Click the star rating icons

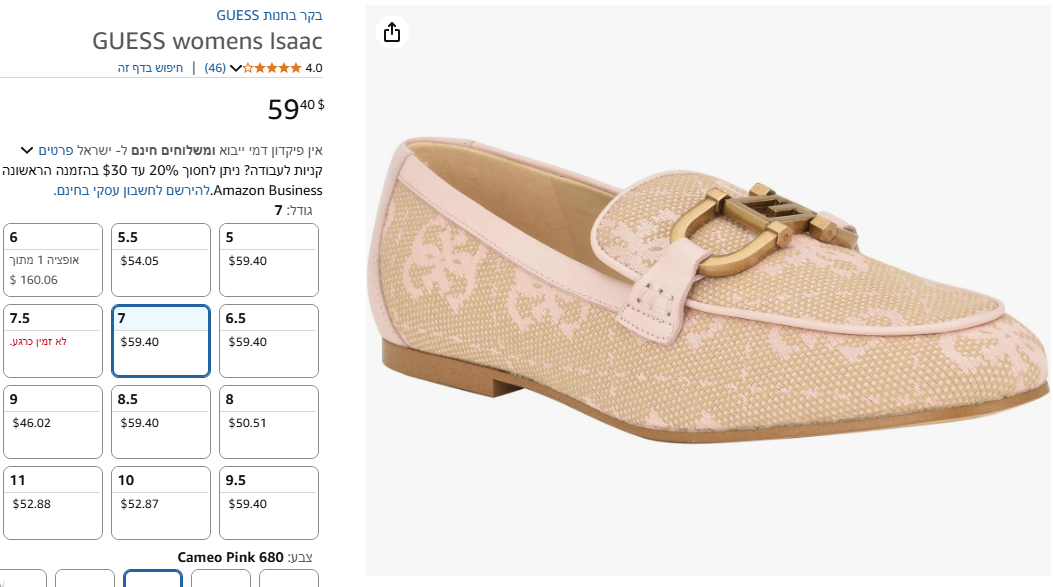tap(272, 68)
